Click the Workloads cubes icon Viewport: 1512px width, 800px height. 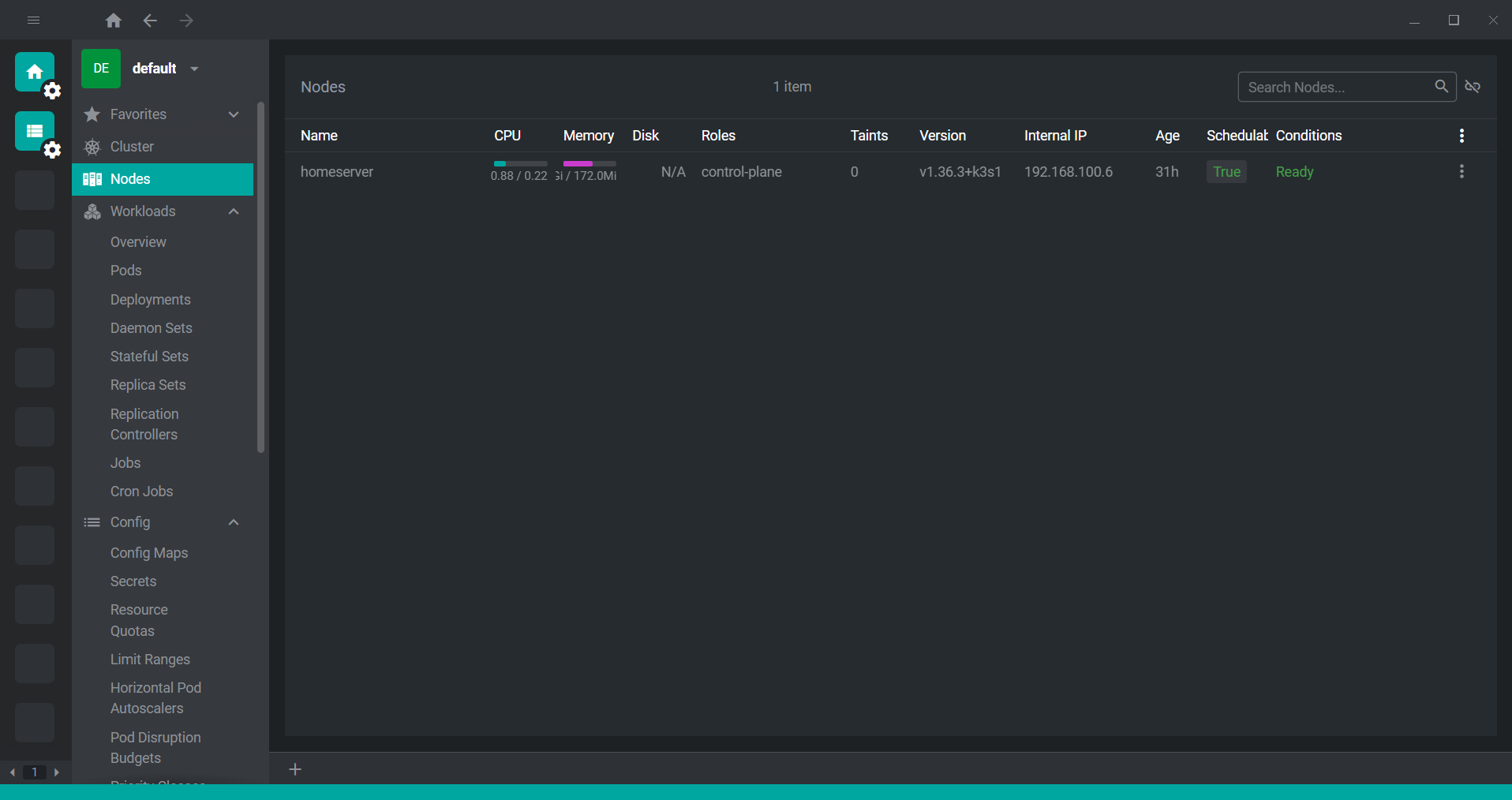92,211
